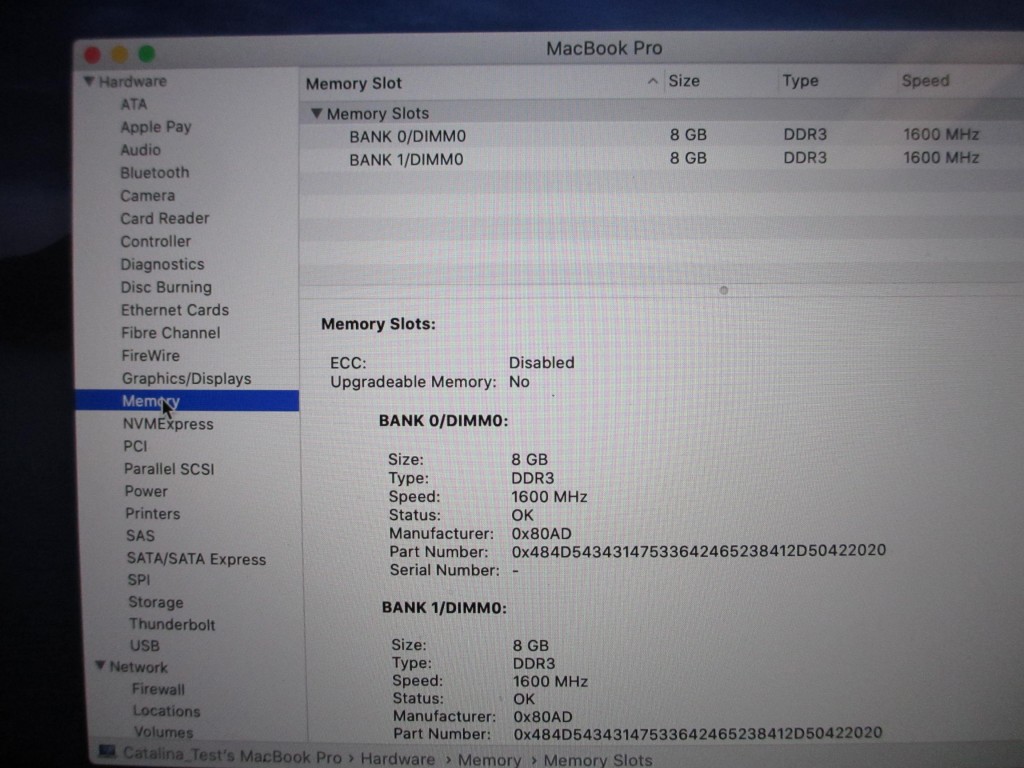Click the Upgradeable Memory No value
The width and height of the screenshot is (1024, 768).
tap(519, 382)
